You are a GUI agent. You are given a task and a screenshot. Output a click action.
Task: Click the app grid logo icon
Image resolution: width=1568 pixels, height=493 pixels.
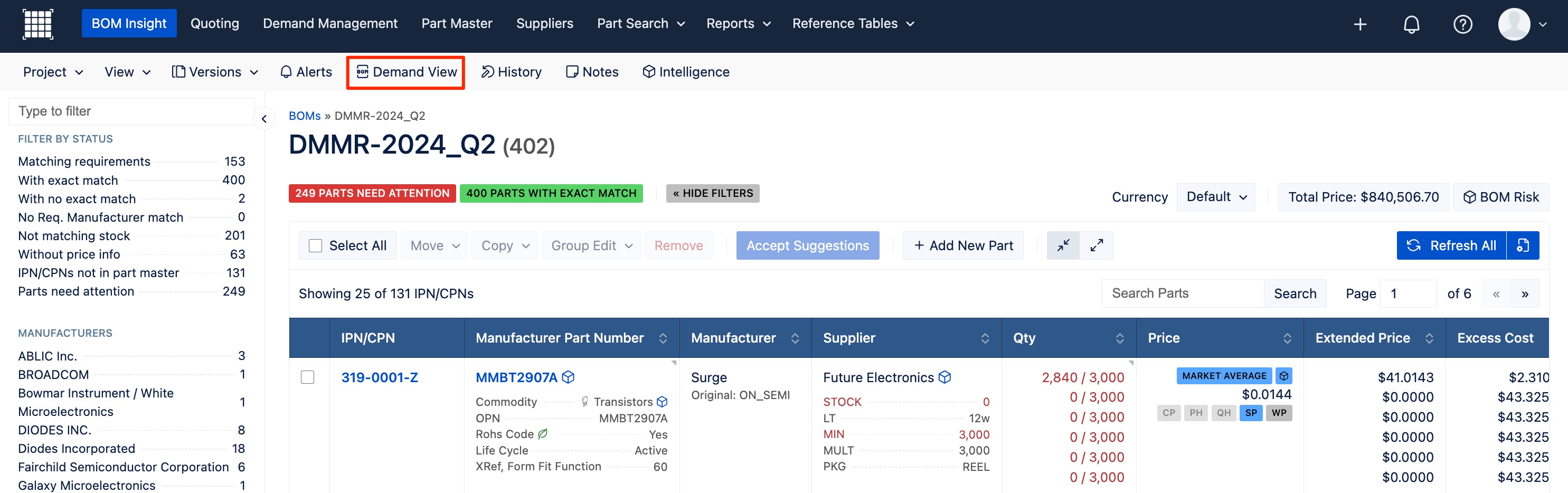pyautogui.click(x=37, y=24)
